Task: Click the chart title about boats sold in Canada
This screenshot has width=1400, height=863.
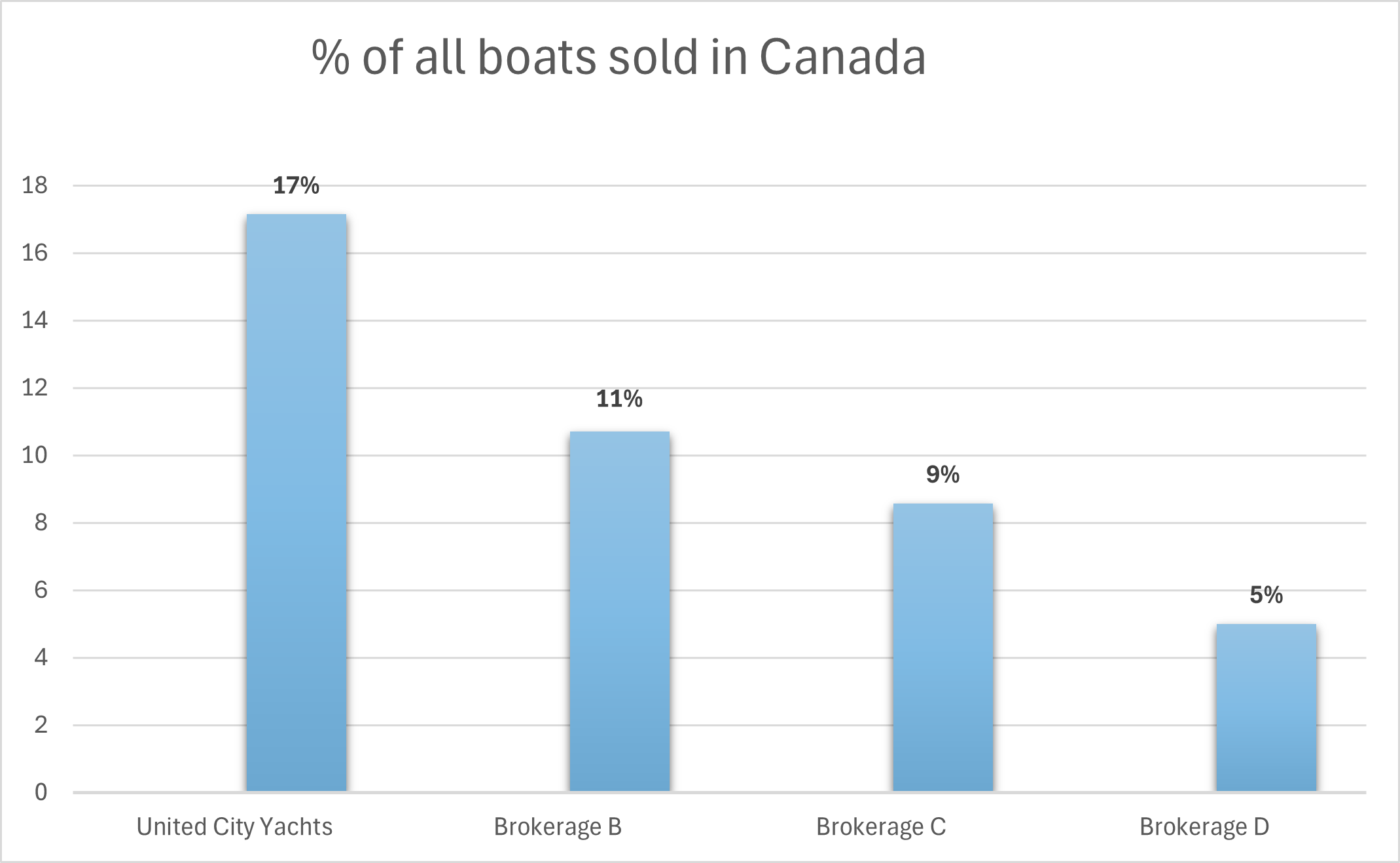Action: click(x=619, y=58)
